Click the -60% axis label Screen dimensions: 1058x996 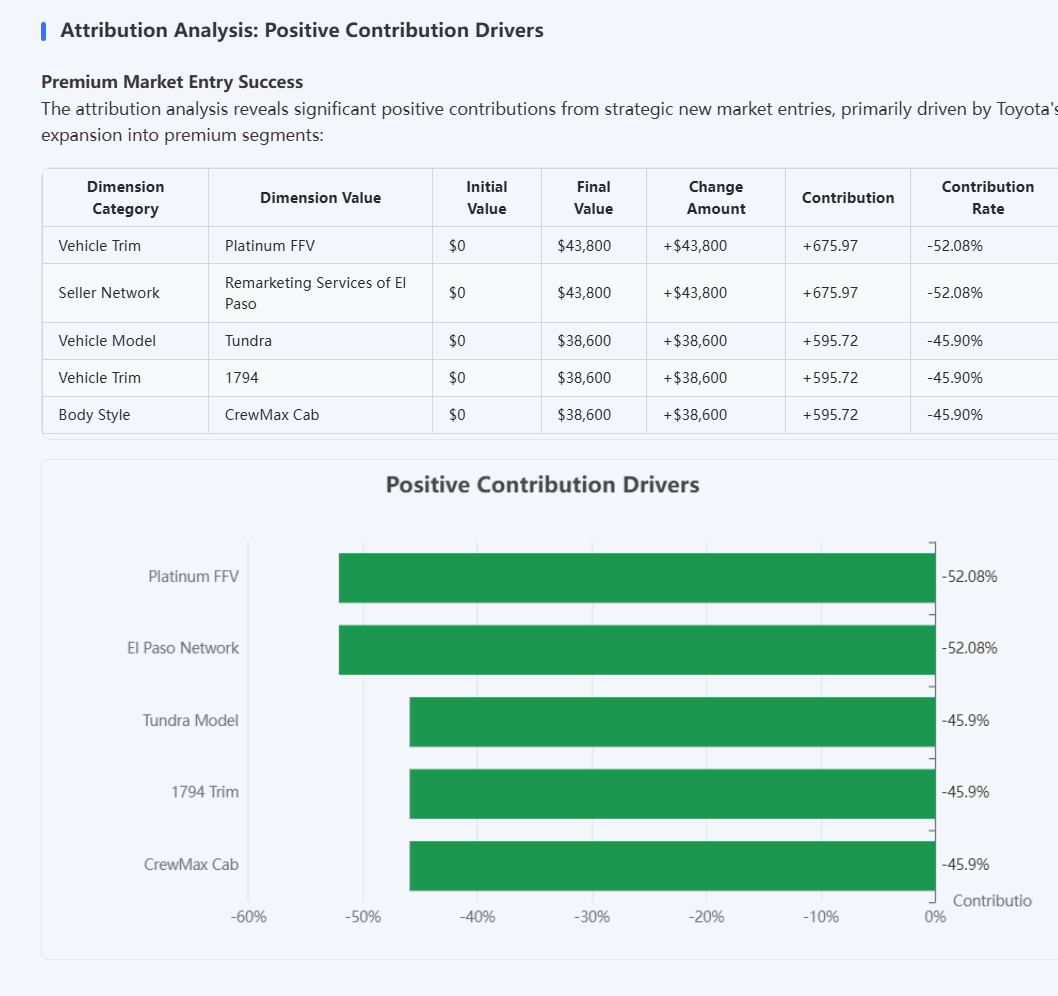249,915
